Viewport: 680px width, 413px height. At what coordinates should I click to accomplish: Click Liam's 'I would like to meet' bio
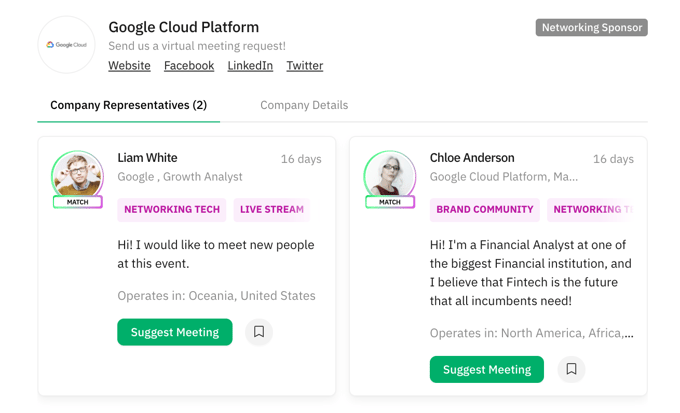point(216,254)
